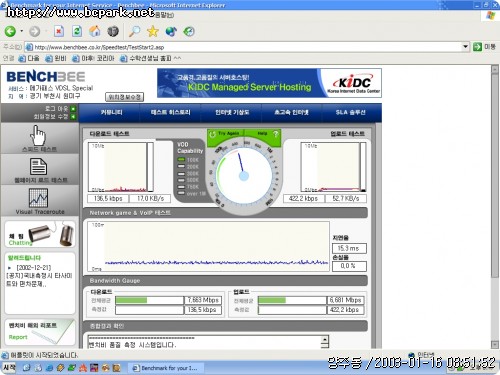Open the 초고속 인터넷 navigation tab
This screenshot has height=375, width=500.
point(291,112)
